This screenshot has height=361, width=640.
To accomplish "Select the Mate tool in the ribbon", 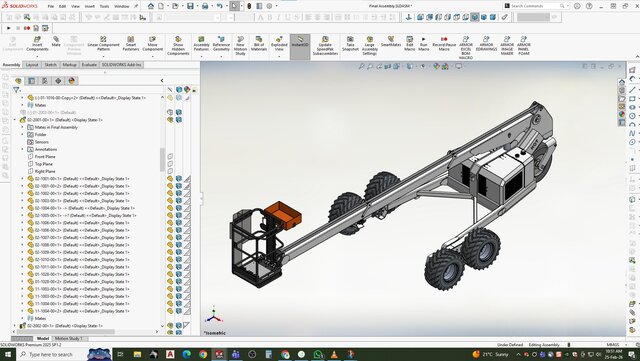I will click(x=56, y=41).
